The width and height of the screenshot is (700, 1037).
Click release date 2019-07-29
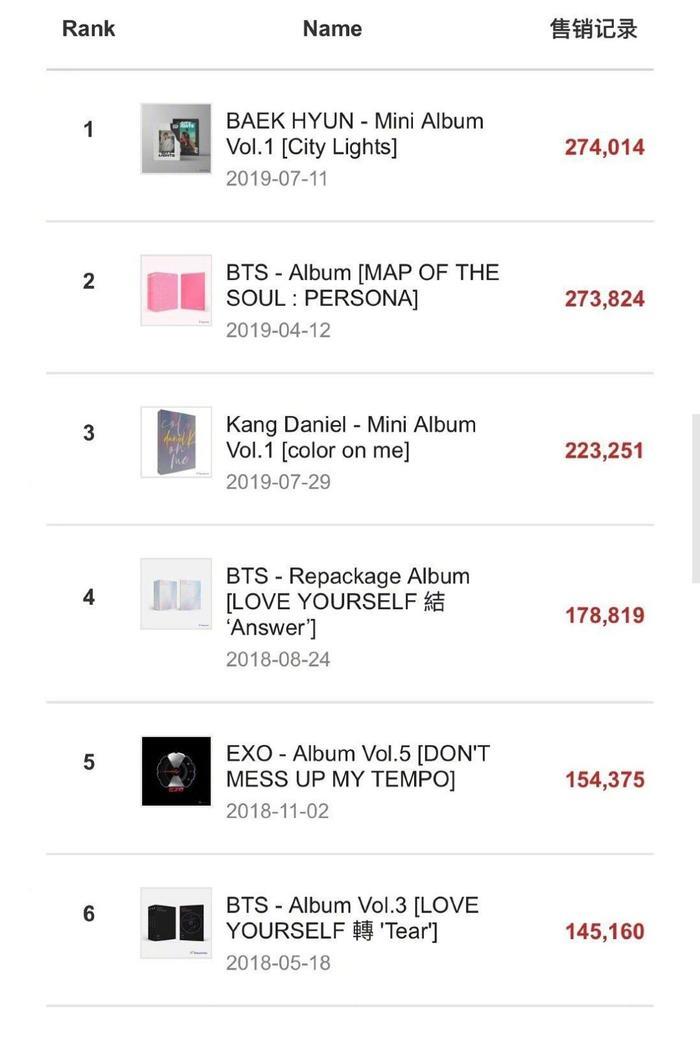[277, 481]
